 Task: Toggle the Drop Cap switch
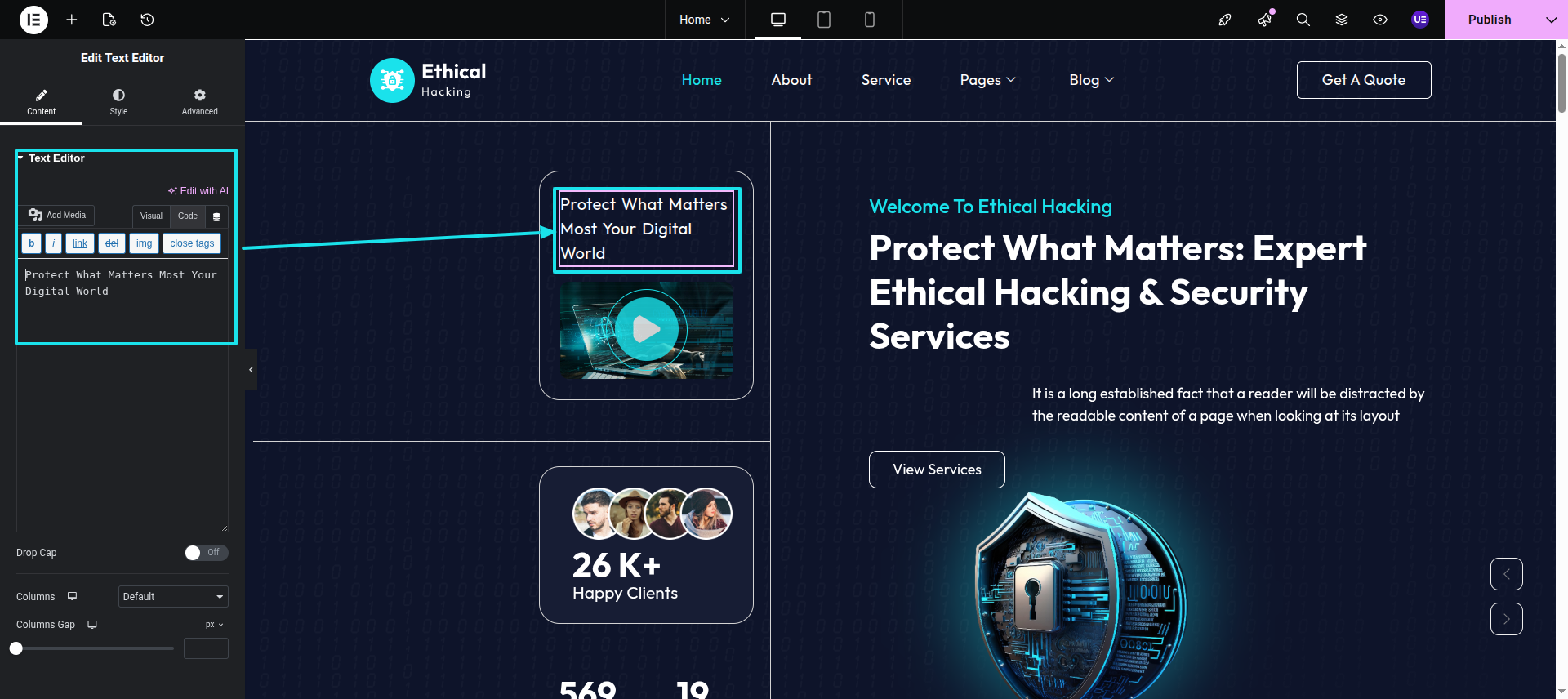[206, 553]
